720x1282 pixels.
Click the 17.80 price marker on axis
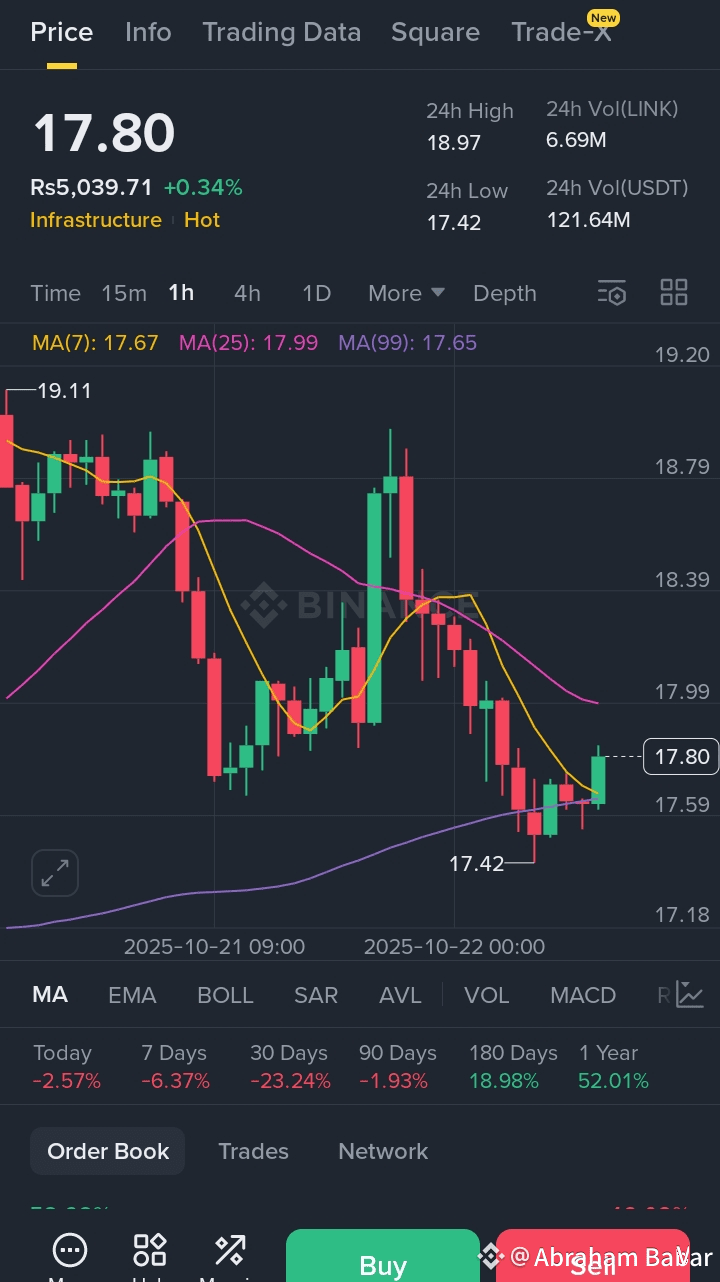point(682,757)
